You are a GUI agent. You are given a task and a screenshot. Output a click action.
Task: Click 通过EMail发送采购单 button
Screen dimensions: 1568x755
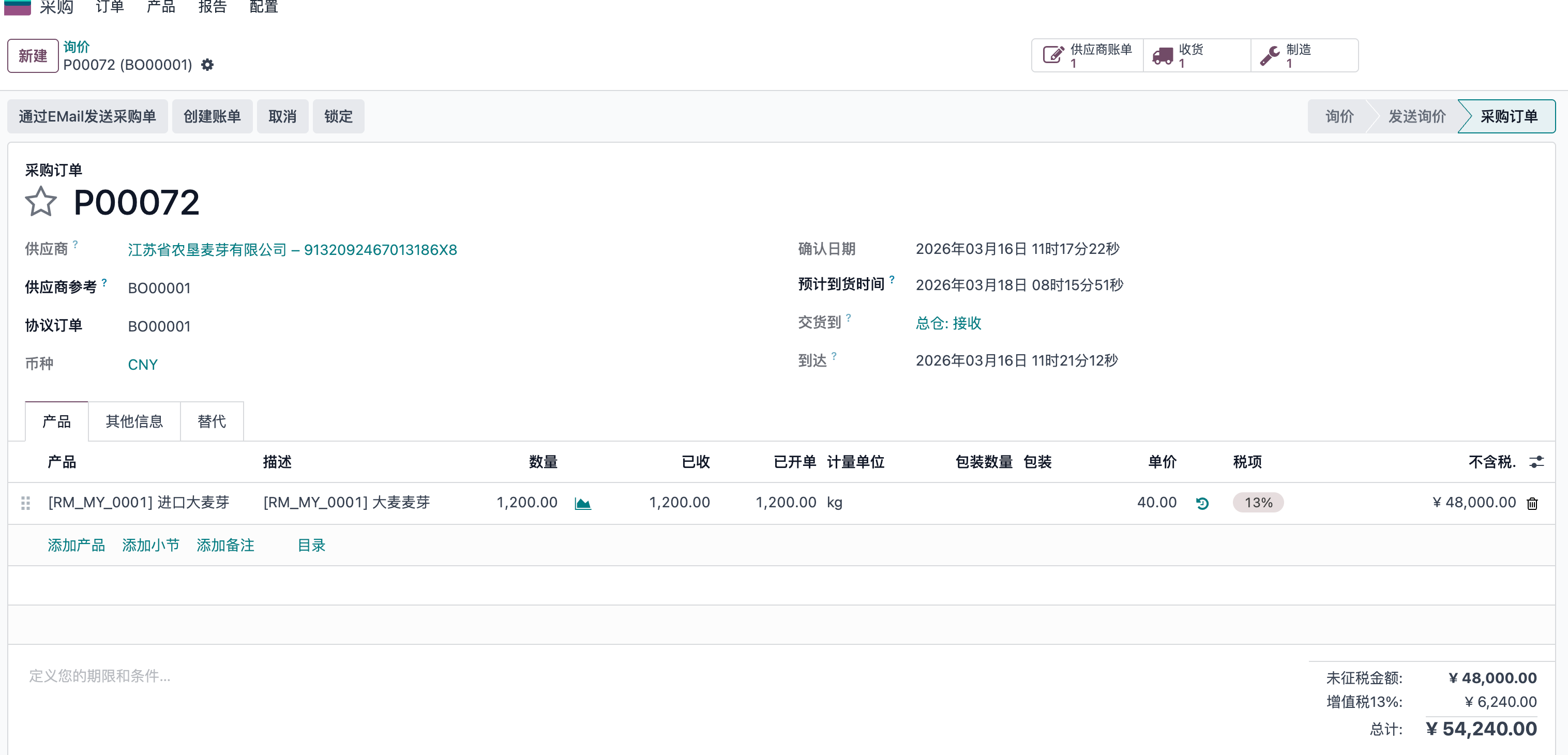(x=87, y=116)
